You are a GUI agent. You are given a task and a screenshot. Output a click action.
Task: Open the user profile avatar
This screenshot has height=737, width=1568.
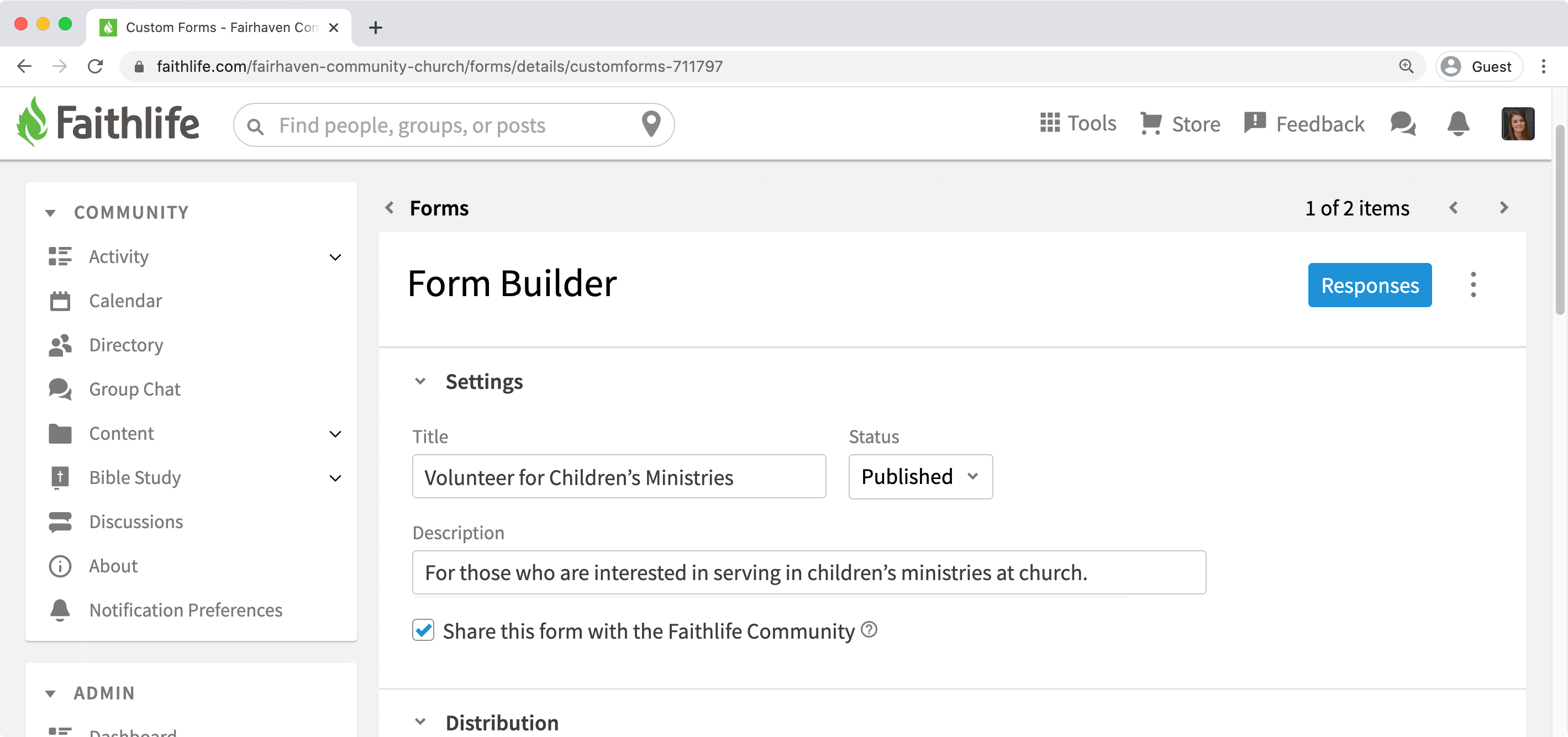(x=1518, y=124)
